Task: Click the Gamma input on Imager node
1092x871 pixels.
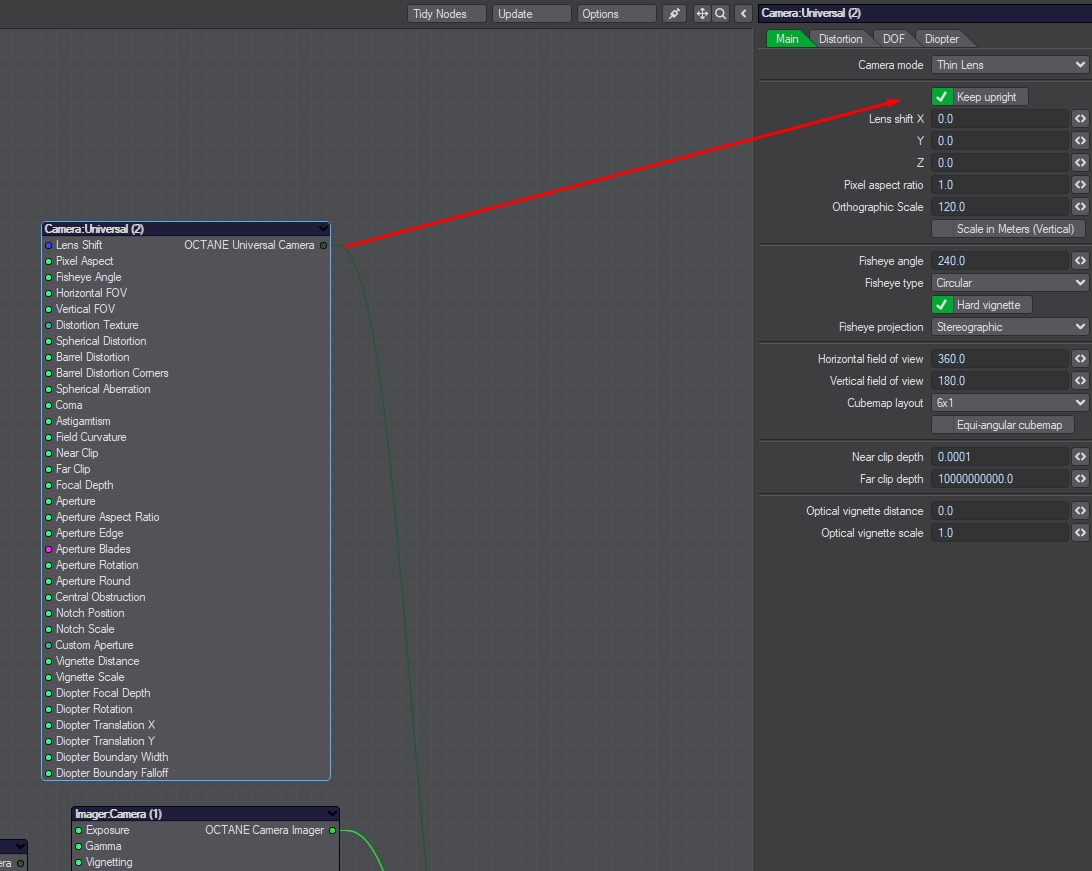Action: click(x=205, y=847)
